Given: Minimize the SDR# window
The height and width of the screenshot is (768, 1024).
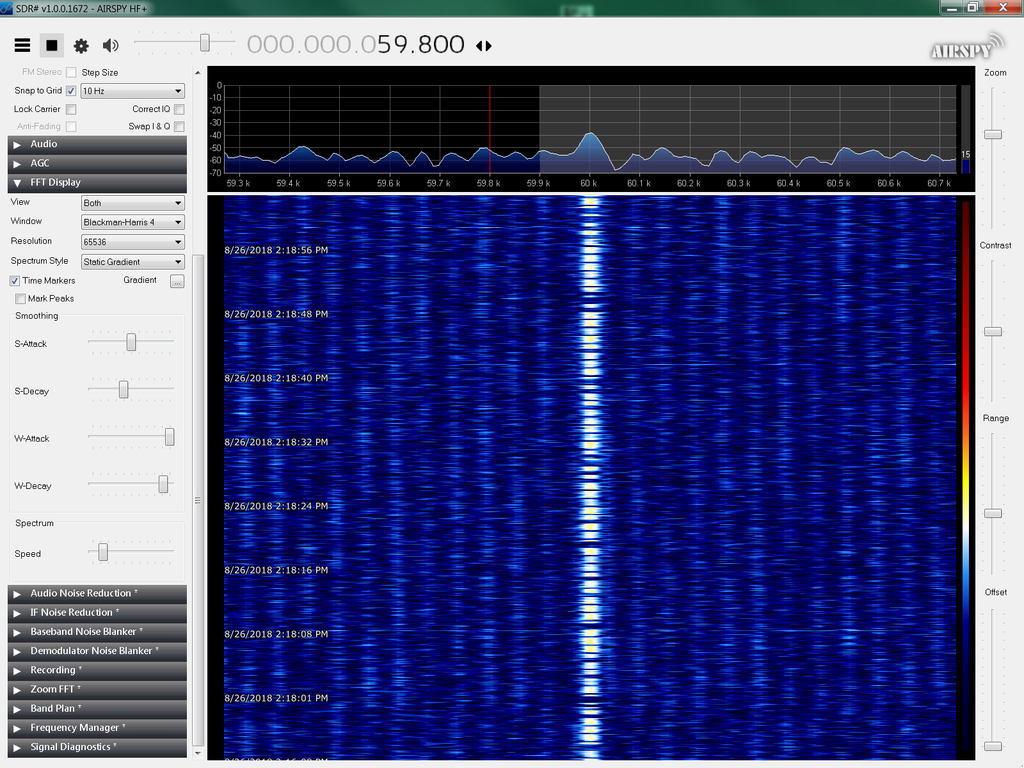Looking at the screenshot, I should tap(952, 8).
